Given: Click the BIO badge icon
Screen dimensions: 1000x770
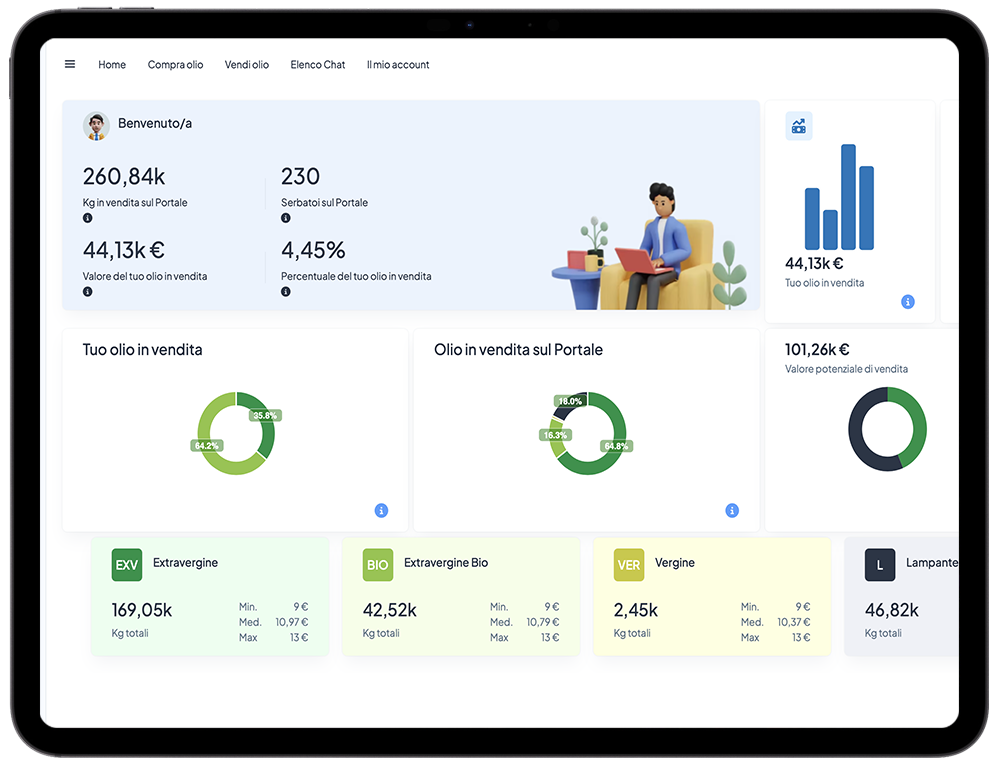Looking at the screenshot, I should pos(378,565).
